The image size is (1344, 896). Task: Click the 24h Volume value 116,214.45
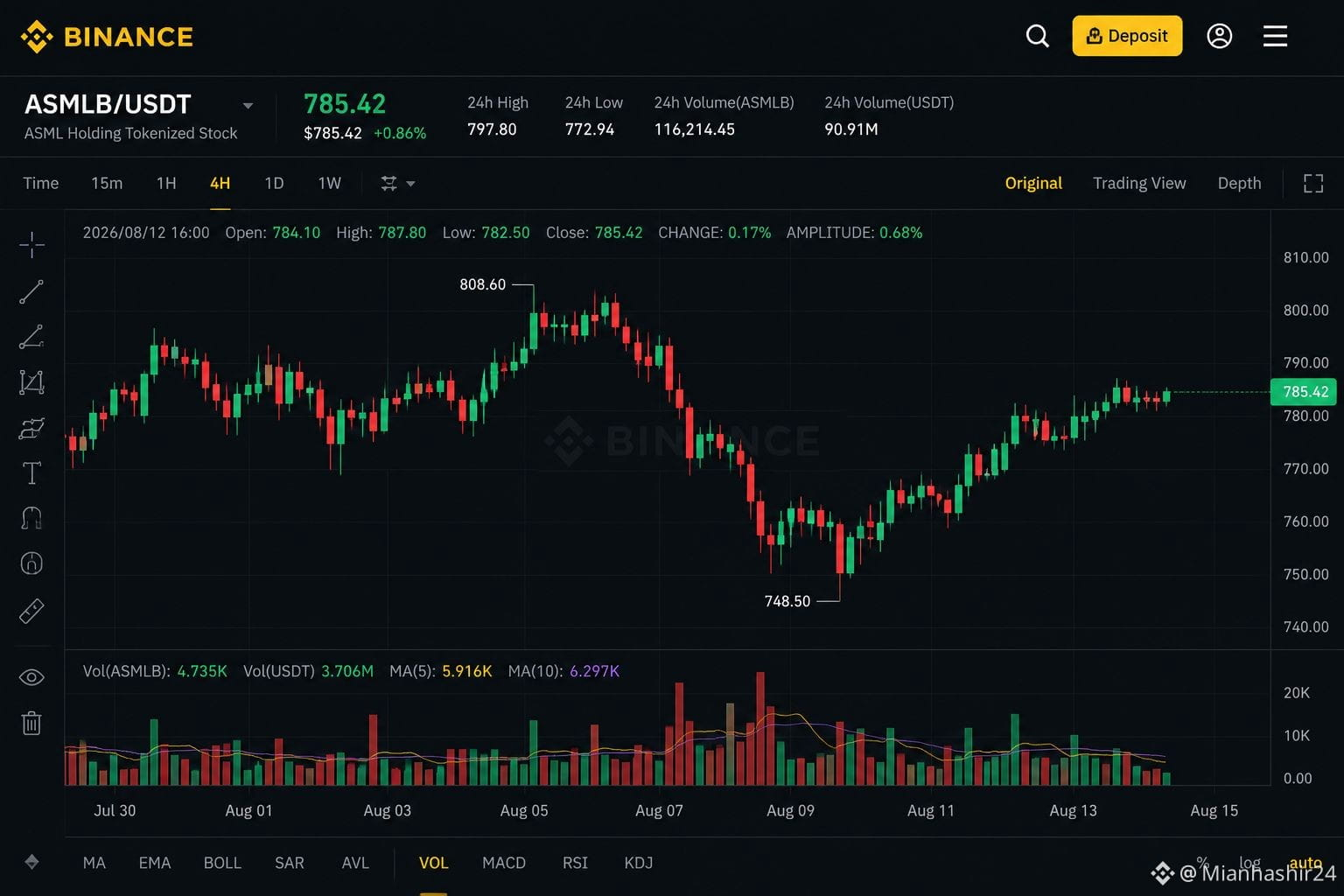tap(695, 129)
